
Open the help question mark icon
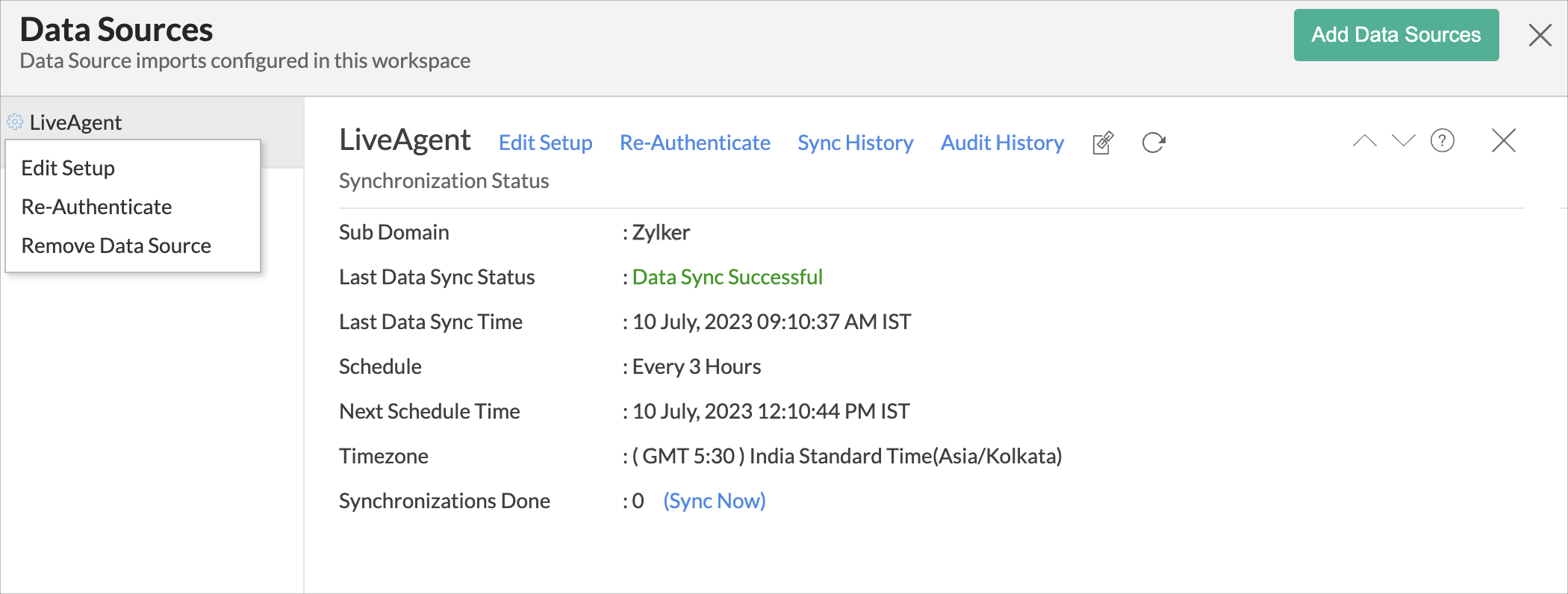(1442, 141)
